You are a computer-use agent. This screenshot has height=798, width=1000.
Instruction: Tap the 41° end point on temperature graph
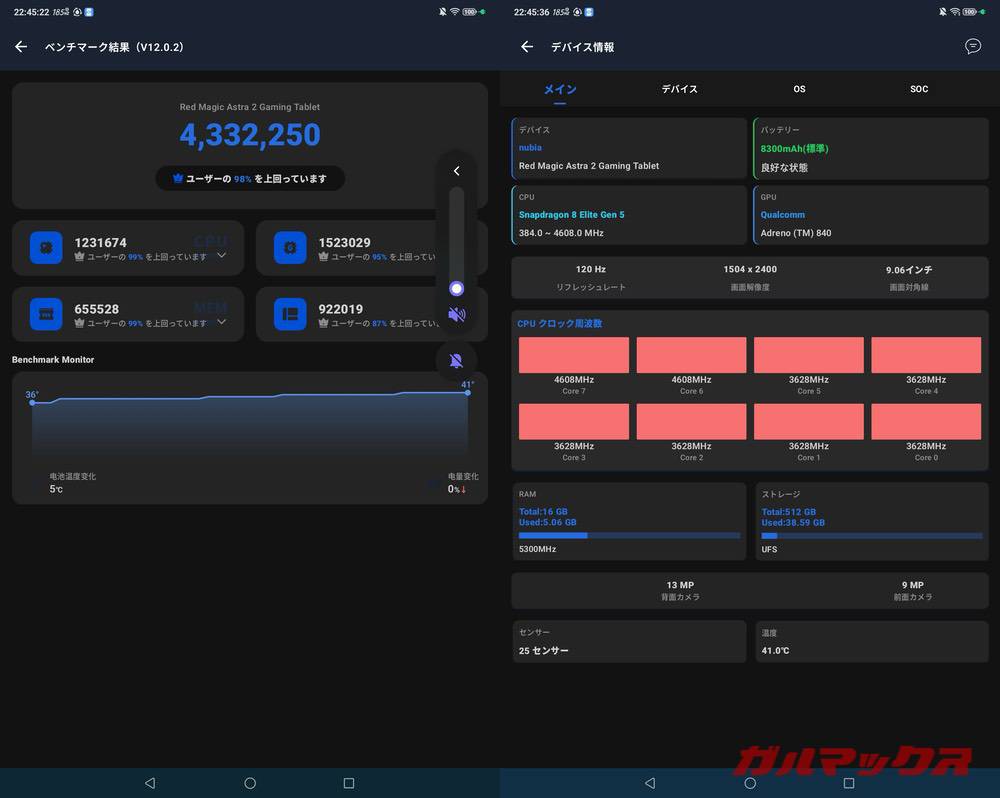[x=467, y=392]
